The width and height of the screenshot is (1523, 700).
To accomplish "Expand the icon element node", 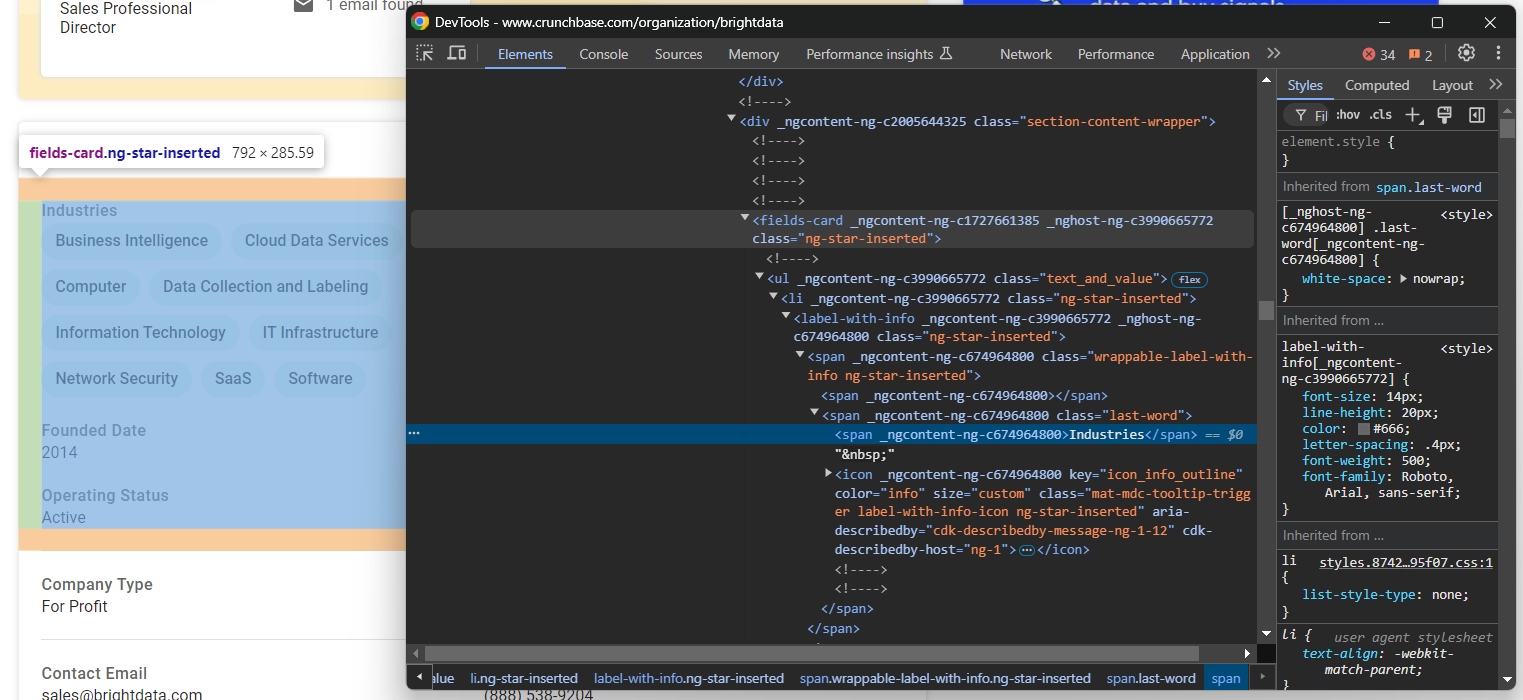I will tap(828, 473).
